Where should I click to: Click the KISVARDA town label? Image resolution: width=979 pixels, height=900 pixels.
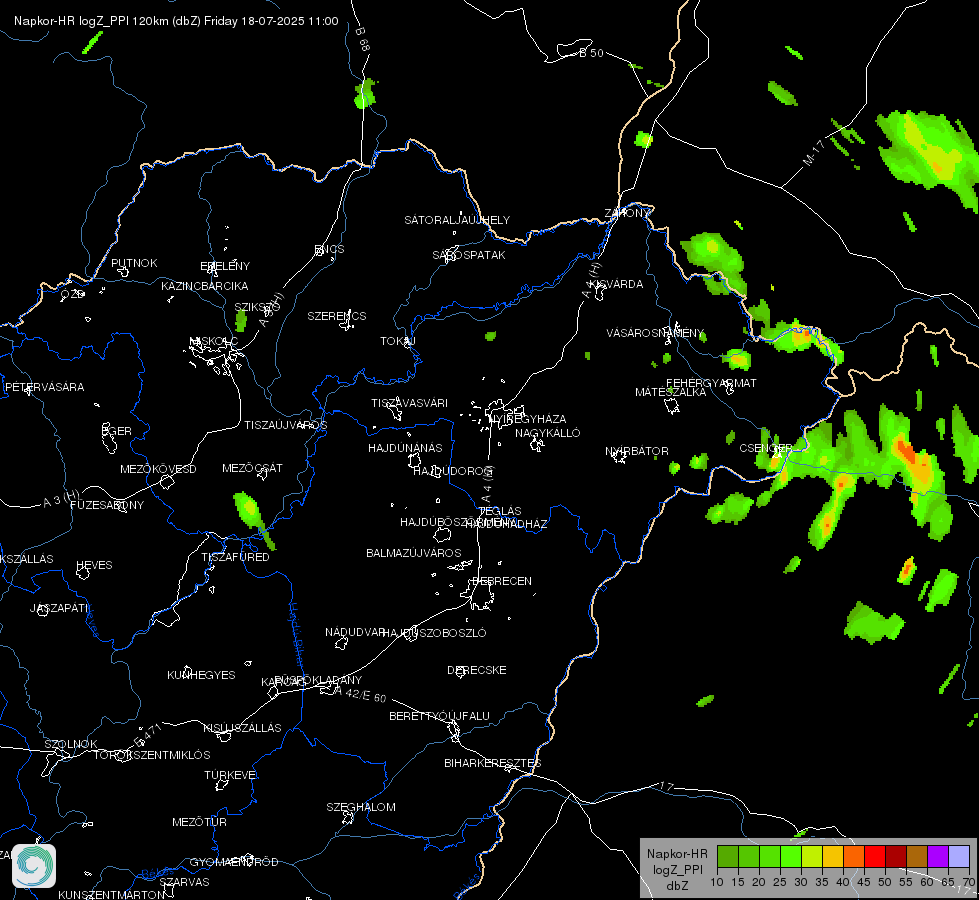pos(616,284)
